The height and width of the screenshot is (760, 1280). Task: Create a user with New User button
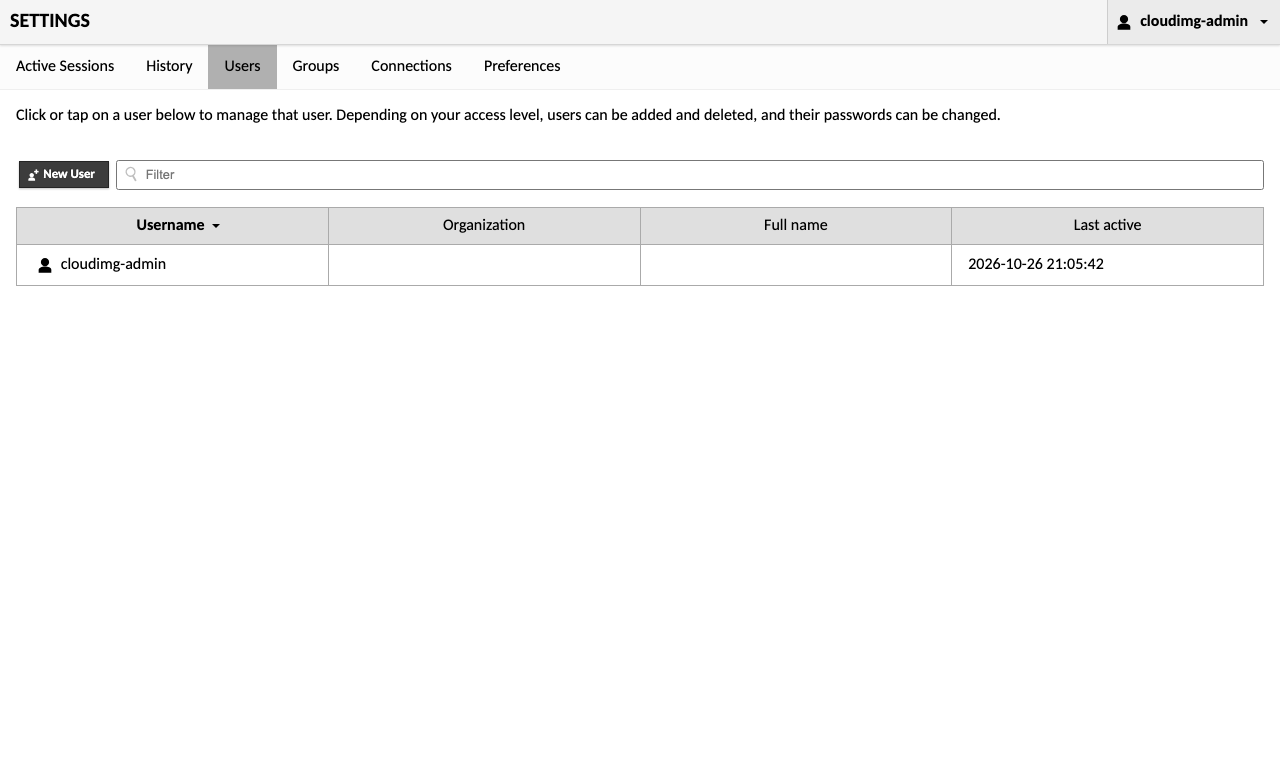(64, 174)
